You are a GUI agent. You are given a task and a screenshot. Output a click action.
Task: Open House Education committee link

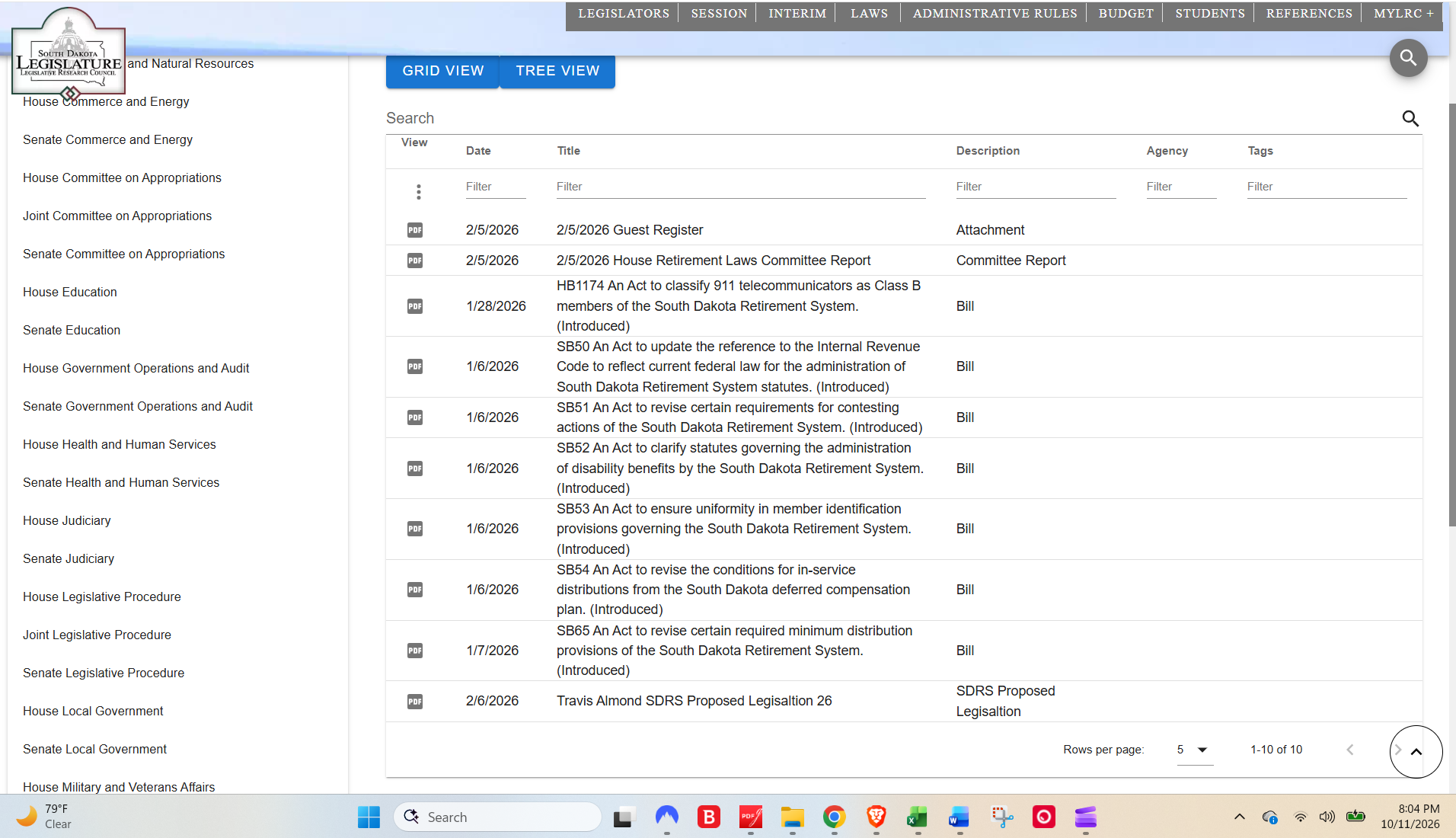(70, 292)
